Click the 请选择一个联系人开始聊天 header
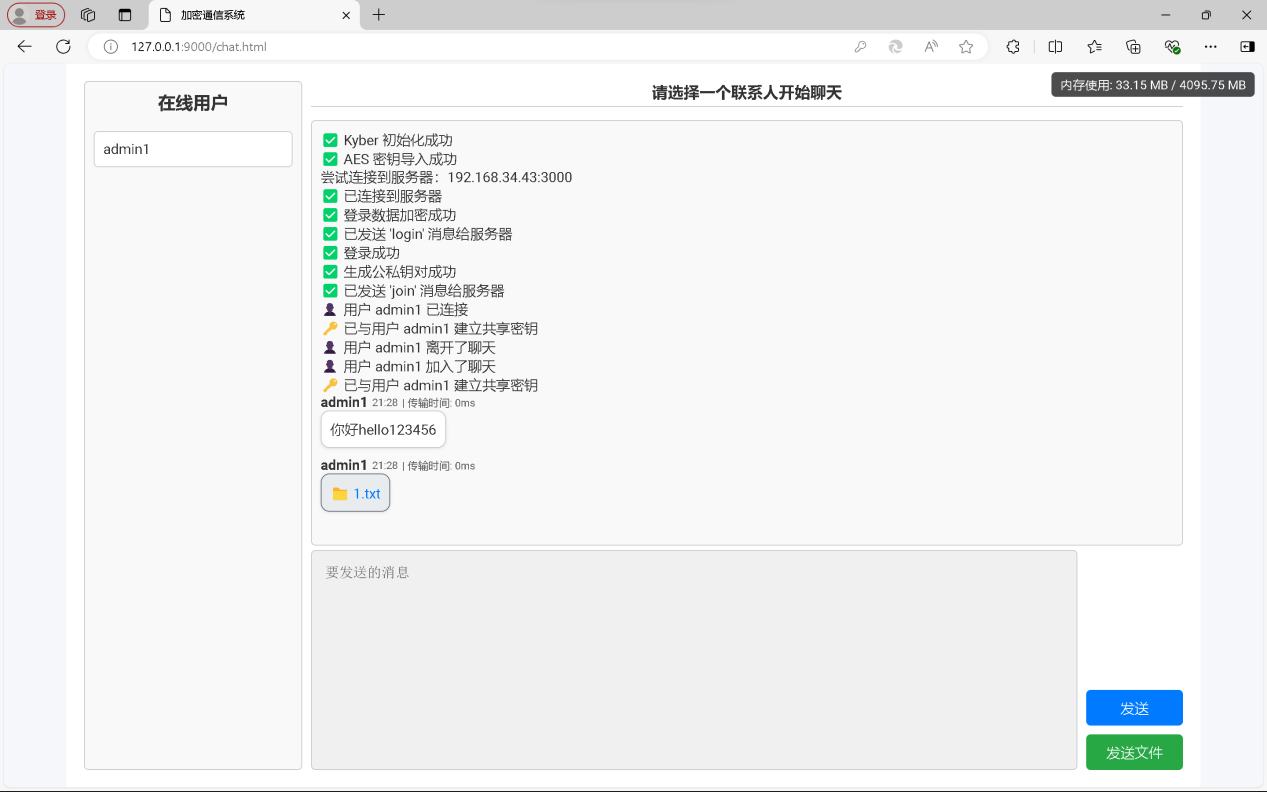Screen dimensions: 1267x792 tap(747, 93)
